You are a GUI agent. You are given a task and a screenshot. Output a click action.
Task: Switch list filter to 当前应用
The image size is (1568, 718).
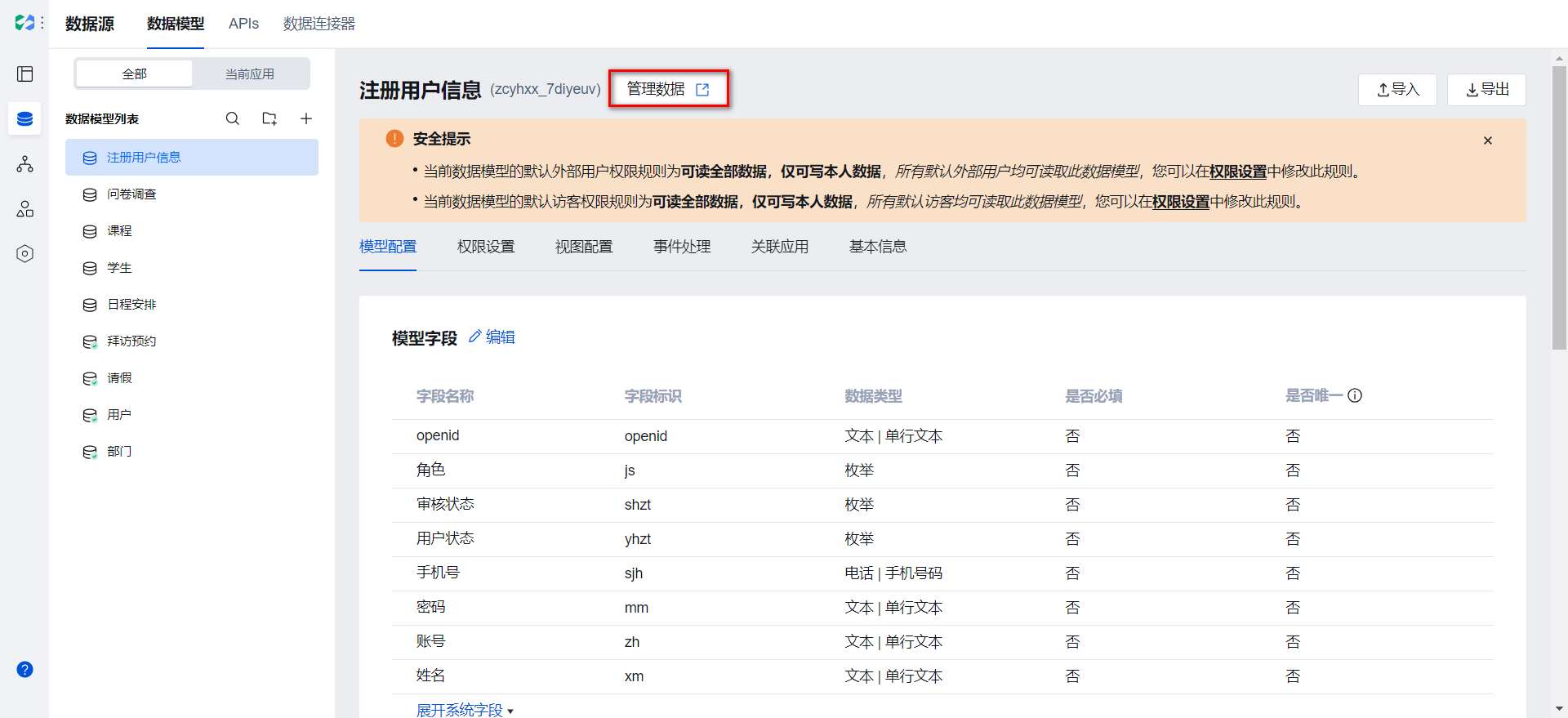tap(250, 74)
